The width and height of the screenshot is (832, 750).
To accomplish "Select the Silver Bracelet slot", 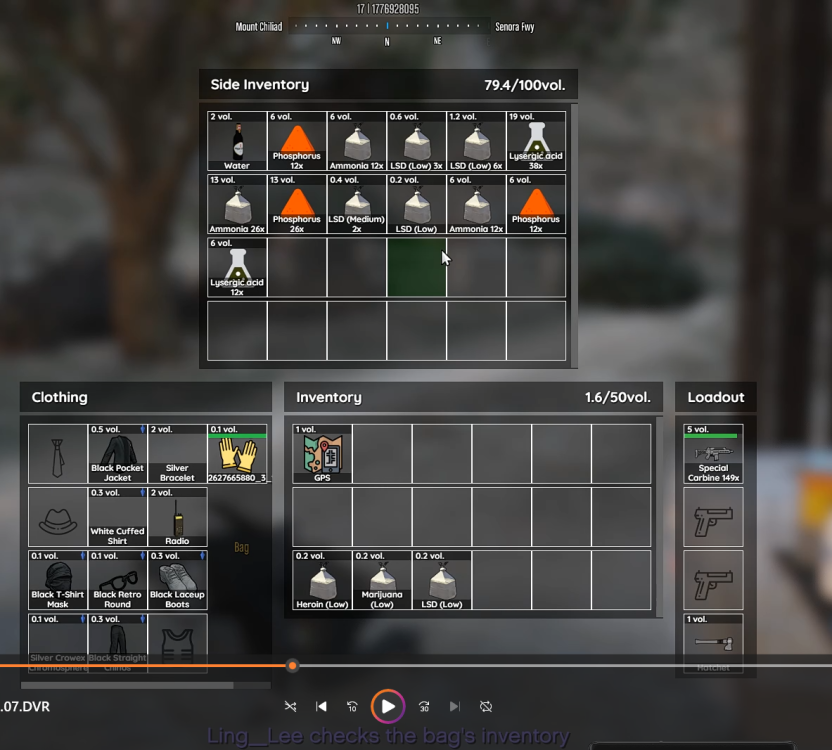I will coord(177,453).
